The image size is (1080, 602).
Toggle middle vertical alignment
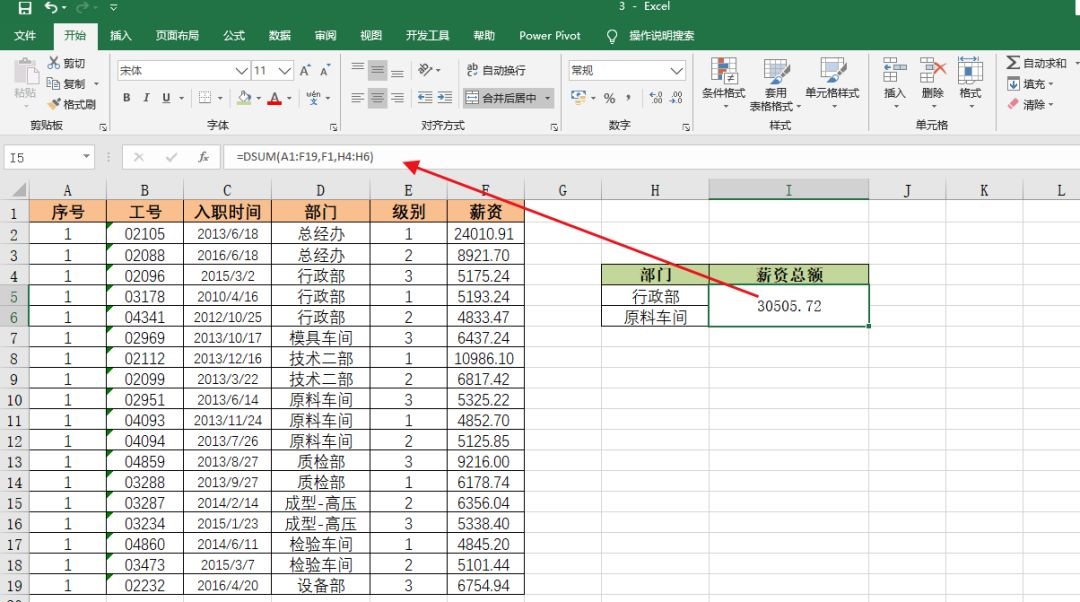click(377, 70)
